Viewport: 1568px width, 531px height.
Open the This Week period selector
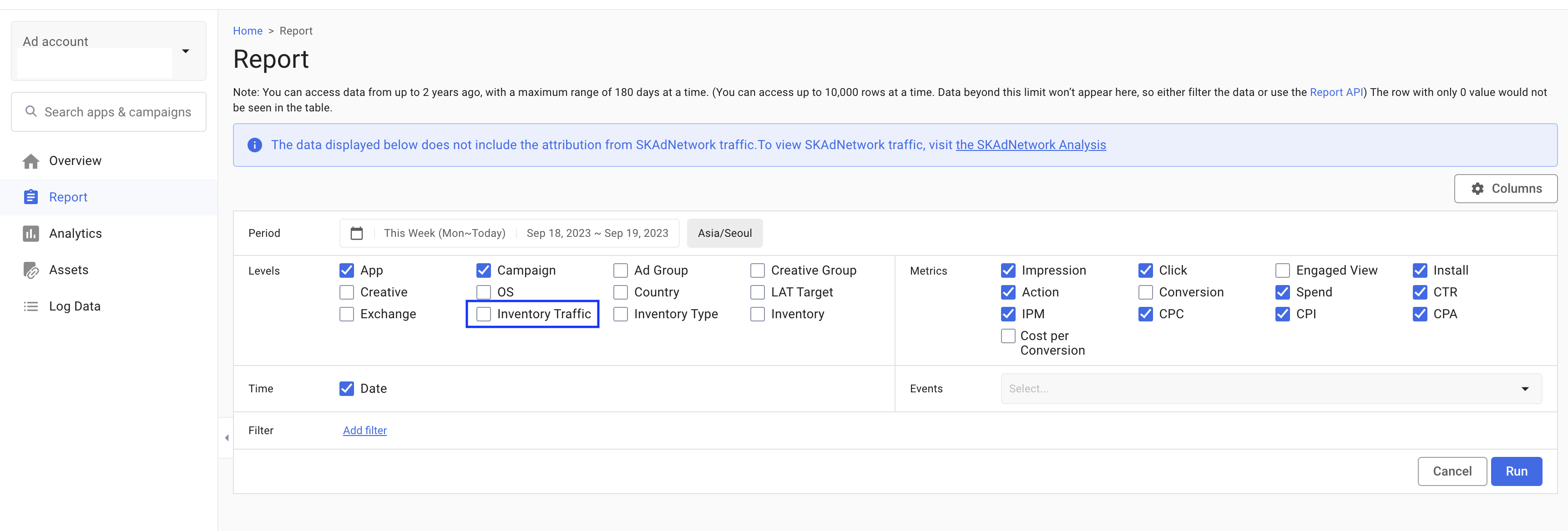tap(445, 234)
